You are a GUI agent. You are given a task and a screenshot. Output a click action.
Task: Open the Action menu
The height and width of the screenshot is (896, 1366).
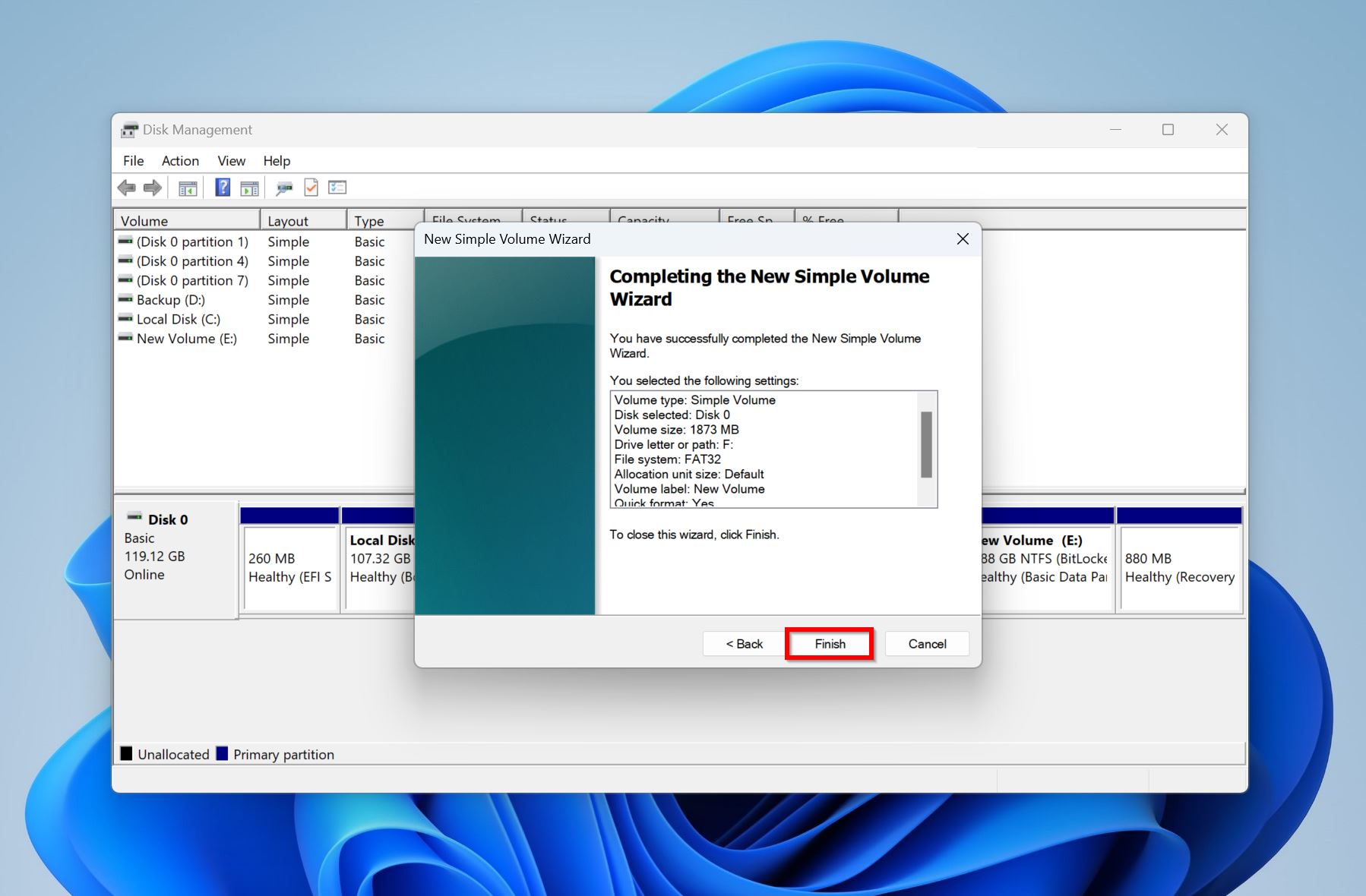click(180, 161)
